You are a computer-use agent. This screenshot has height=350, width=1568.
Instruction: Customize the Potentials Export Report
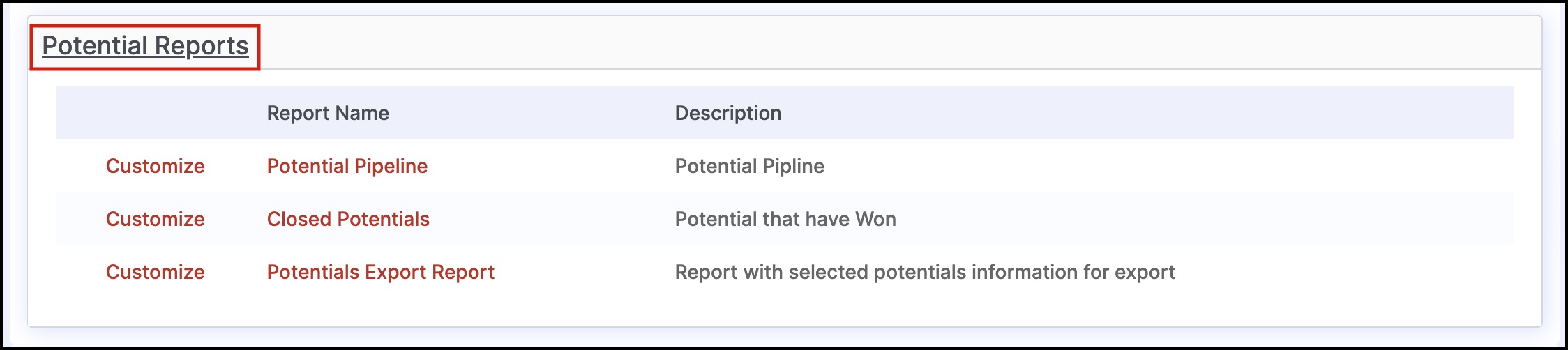click(x=155, y=272)
